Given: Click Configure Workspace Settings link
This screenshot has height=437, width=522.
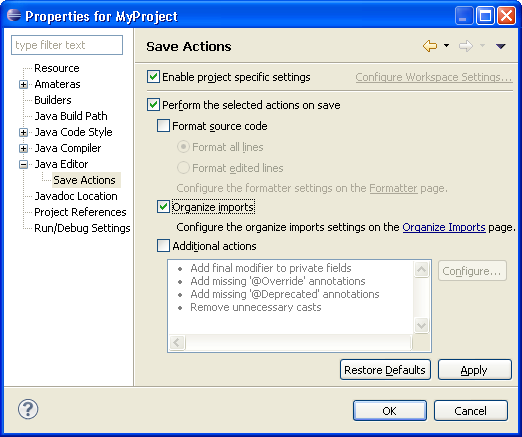Looking at the screenshot, I should [434, 77].
